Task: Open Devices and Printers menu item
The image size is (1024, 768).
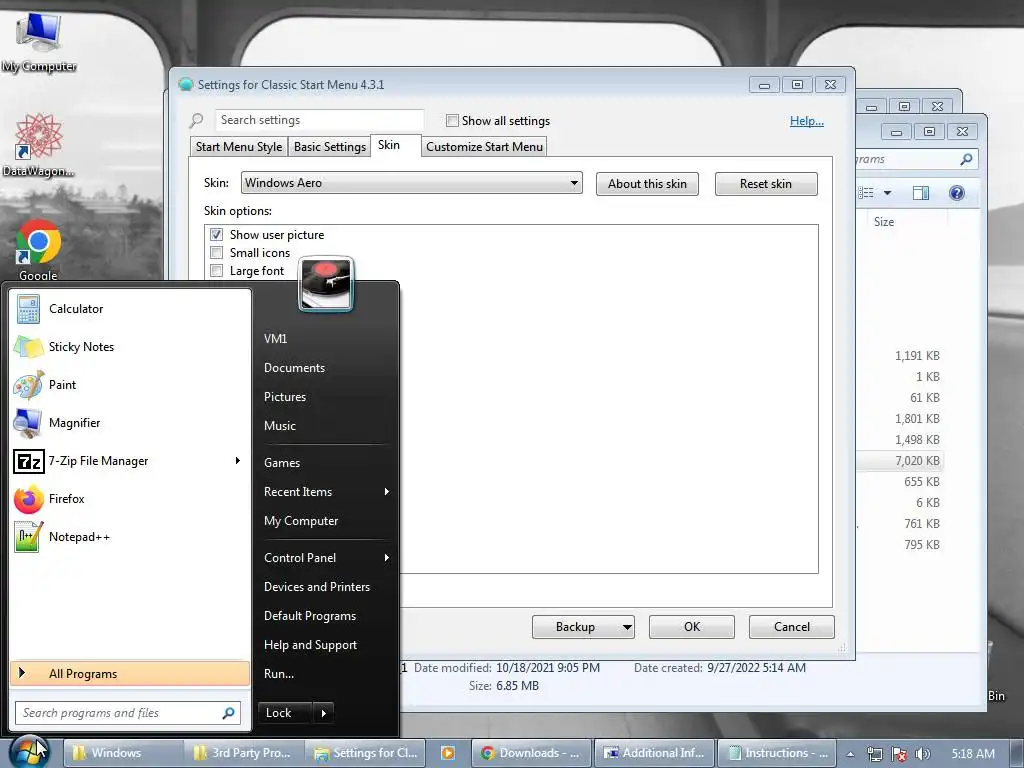Action: [317, 587]
